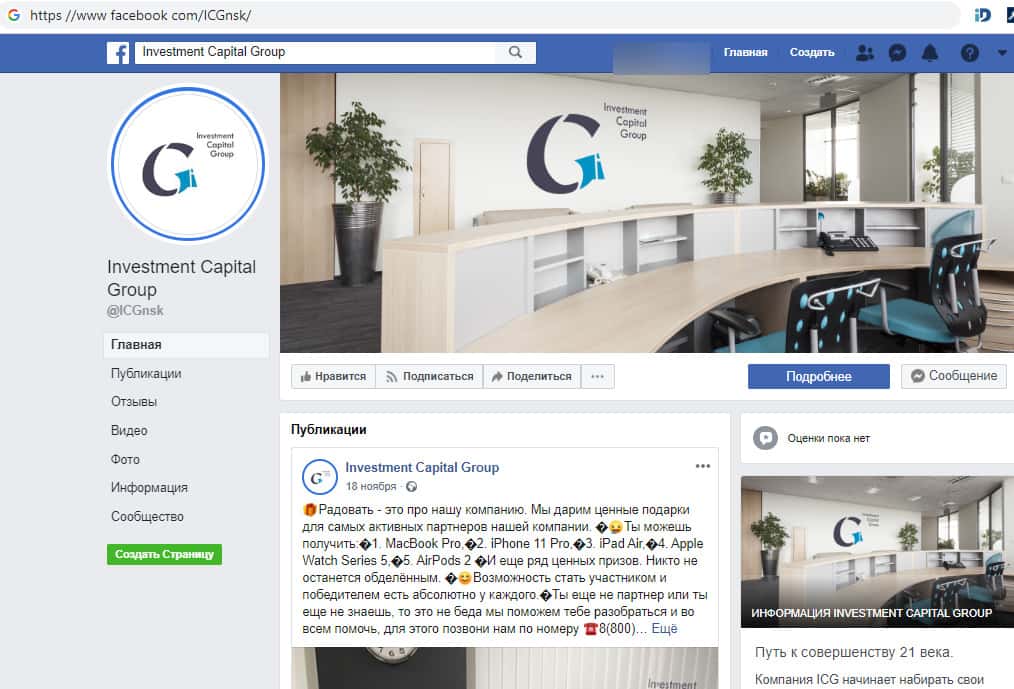
Task: Click the Публикации section heading
Action: (329, 430)
